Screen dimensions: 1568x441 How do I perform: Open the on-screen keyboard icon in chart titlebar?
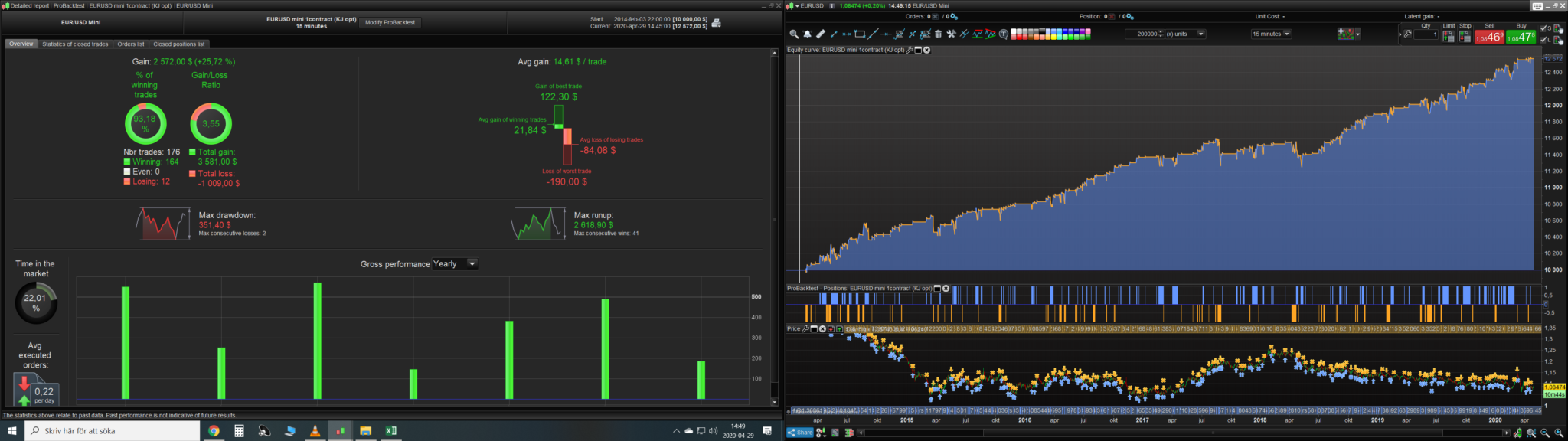pos(1537,6)
